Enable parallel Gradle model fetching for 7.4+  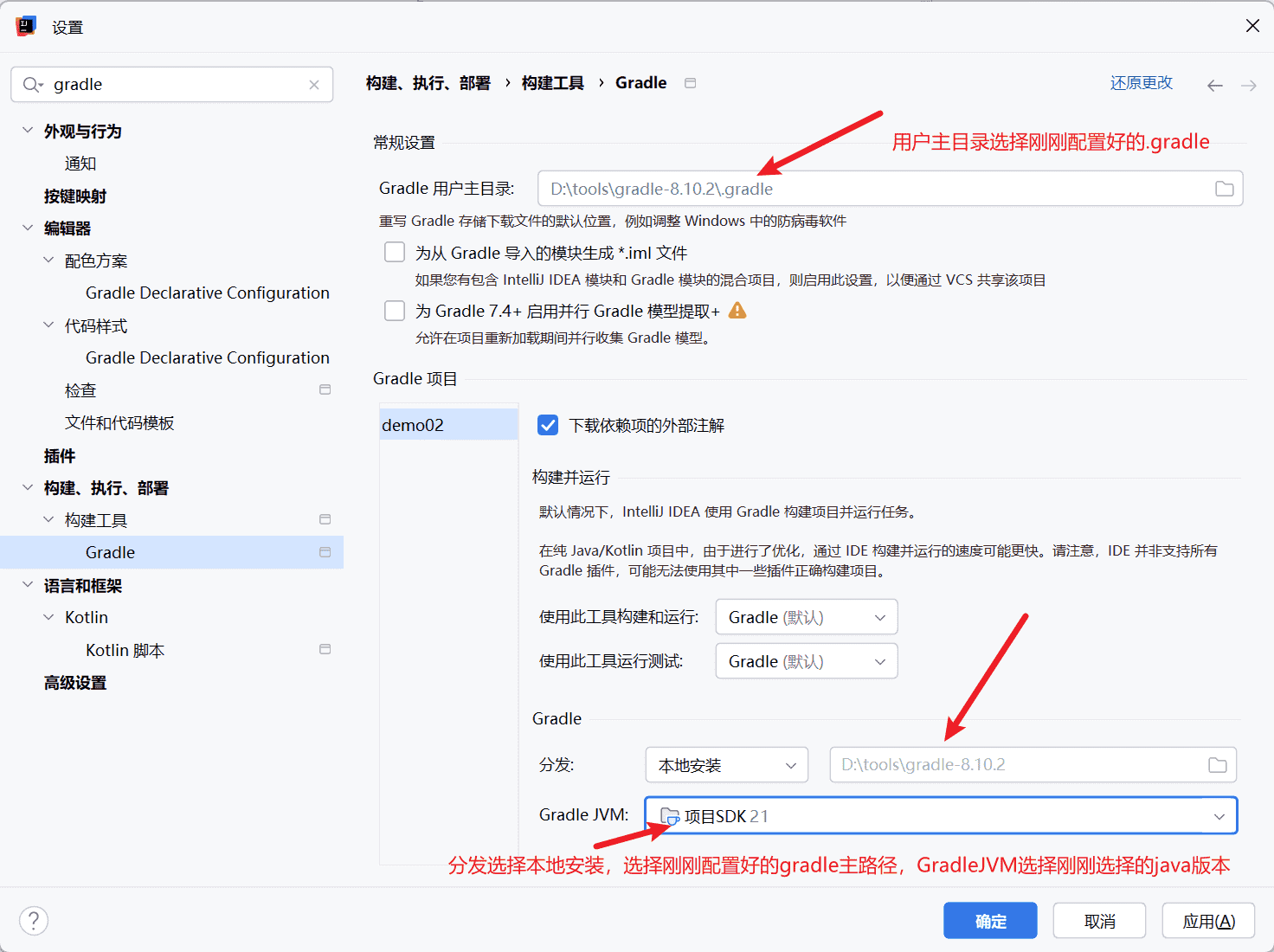[395, 311]
